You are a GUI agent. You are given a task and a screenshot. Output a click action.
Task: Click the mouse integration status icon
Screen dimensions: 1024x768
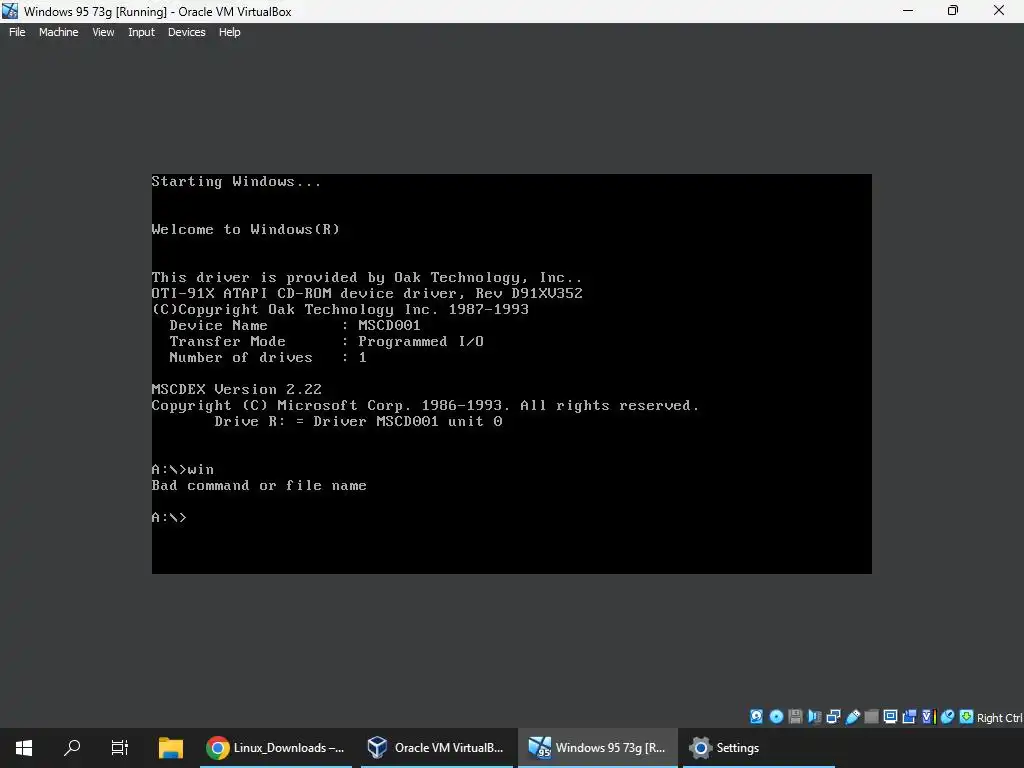pyautogui.click(x=948, y=716)
